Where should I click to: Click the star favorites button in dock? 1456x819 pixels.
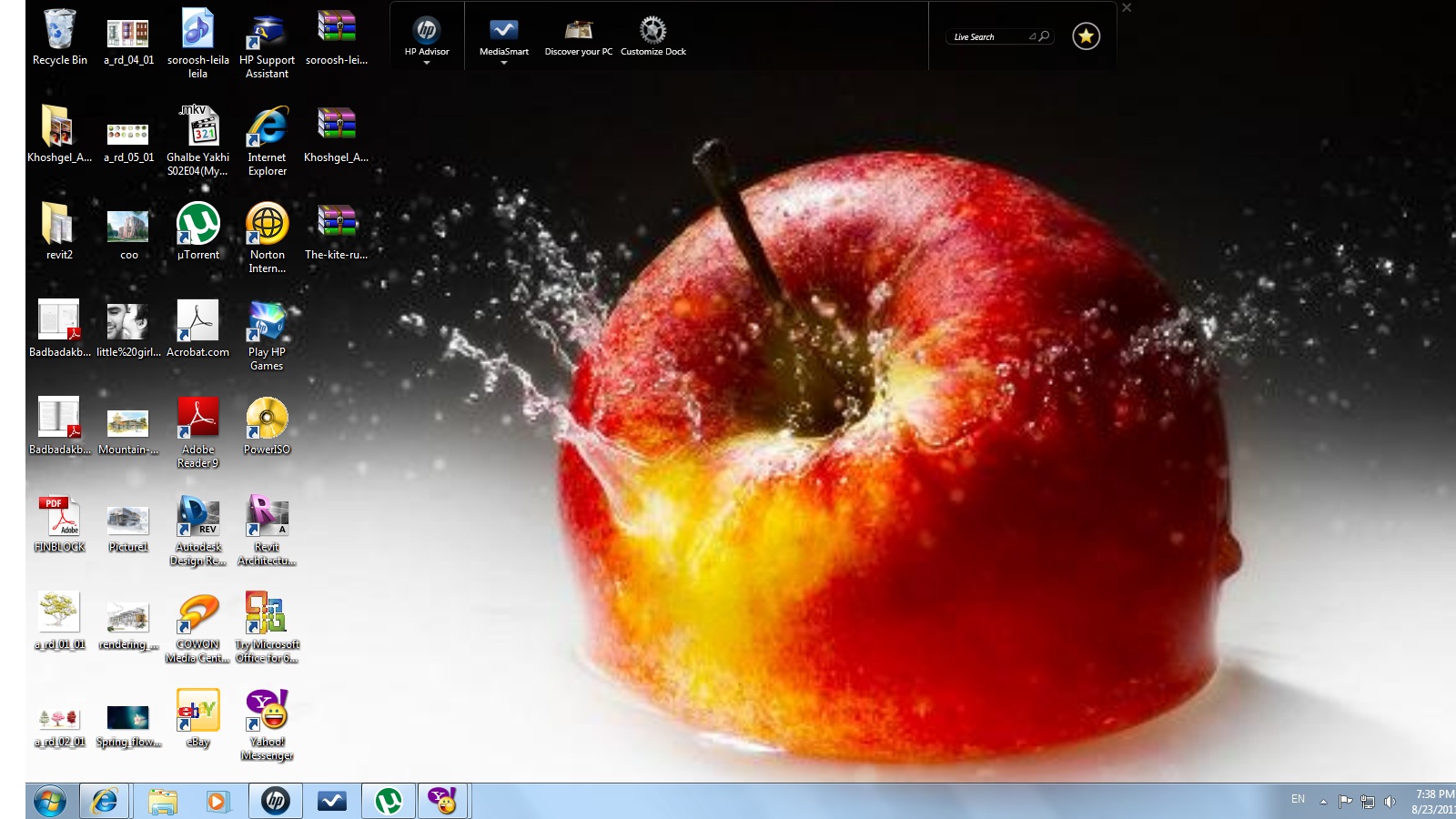(1086, 36)
